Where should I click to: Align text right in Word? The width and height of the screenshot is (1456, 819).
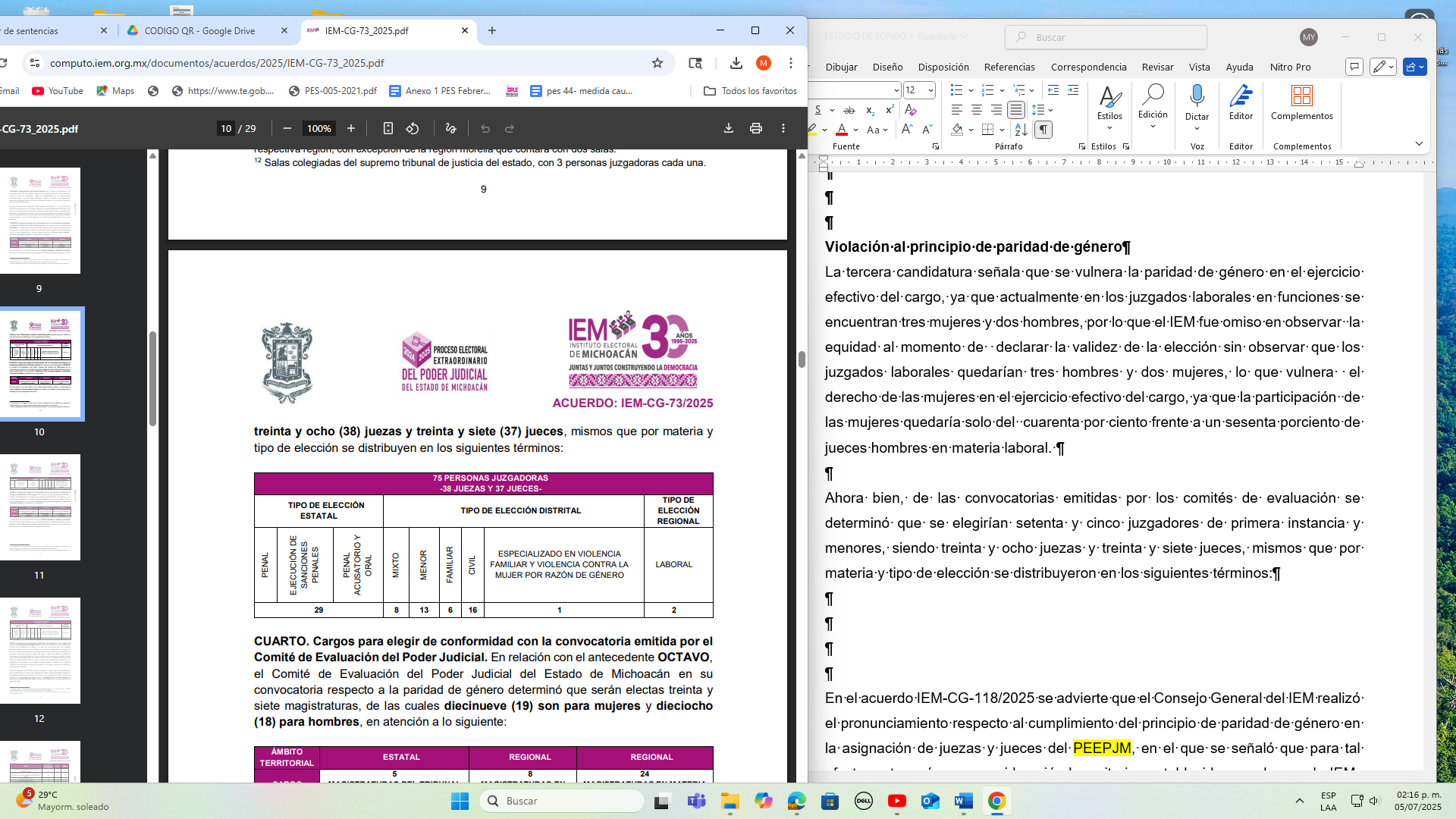click(x=996, y=110)
